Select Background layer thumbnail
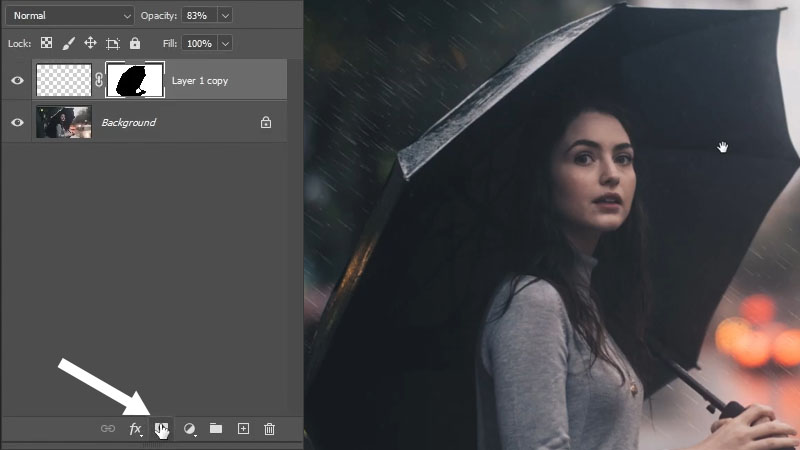 (64, 122)
